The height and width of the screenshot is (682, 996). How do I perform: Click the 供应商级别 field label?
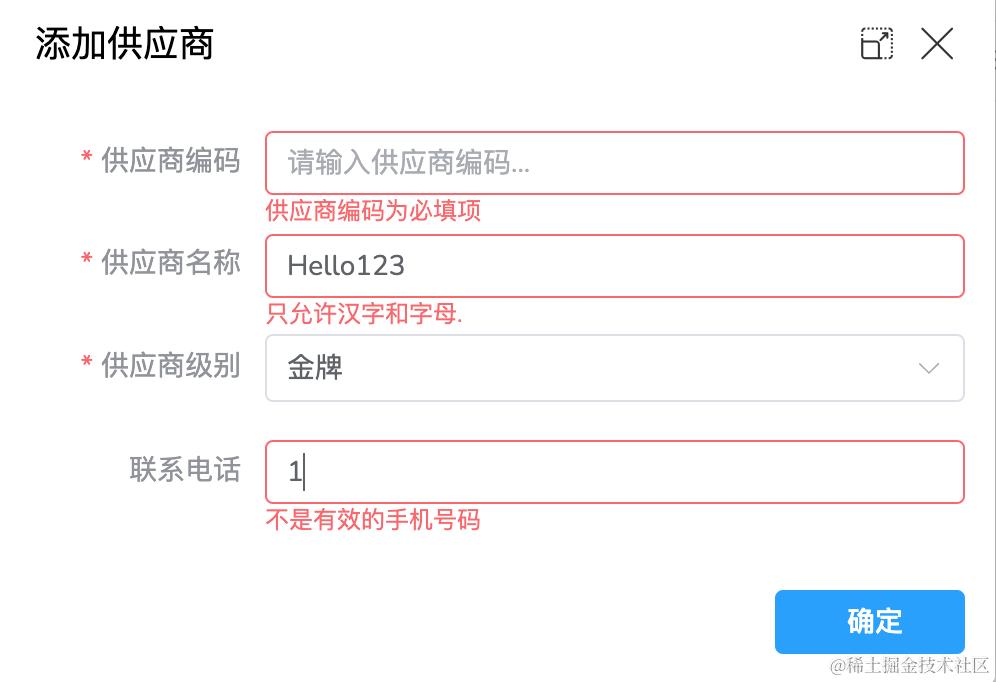[x=170, y=366]
